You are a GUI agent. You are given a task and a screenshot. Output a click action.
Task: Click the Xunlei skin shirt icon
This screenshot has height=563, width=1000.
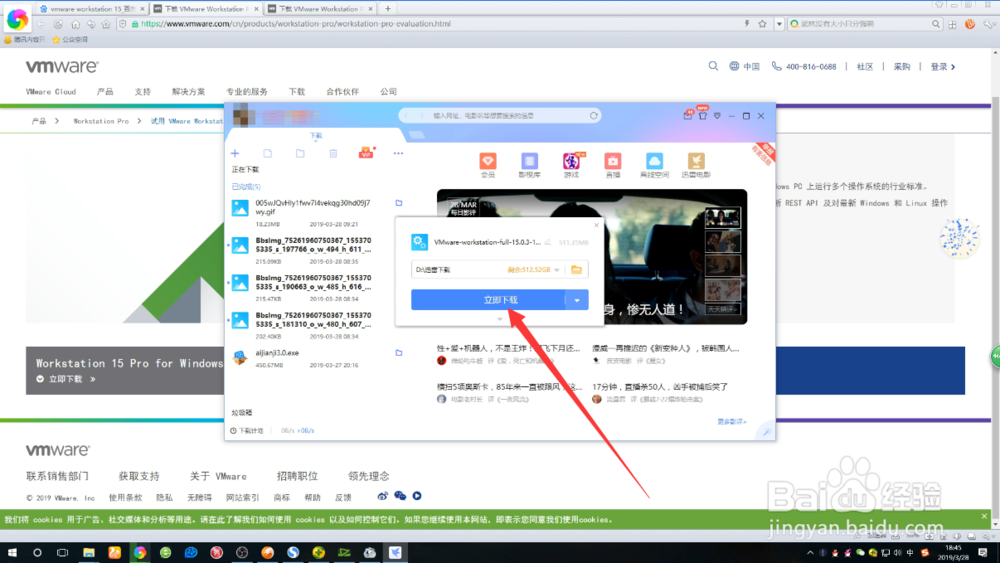[703, 116]
